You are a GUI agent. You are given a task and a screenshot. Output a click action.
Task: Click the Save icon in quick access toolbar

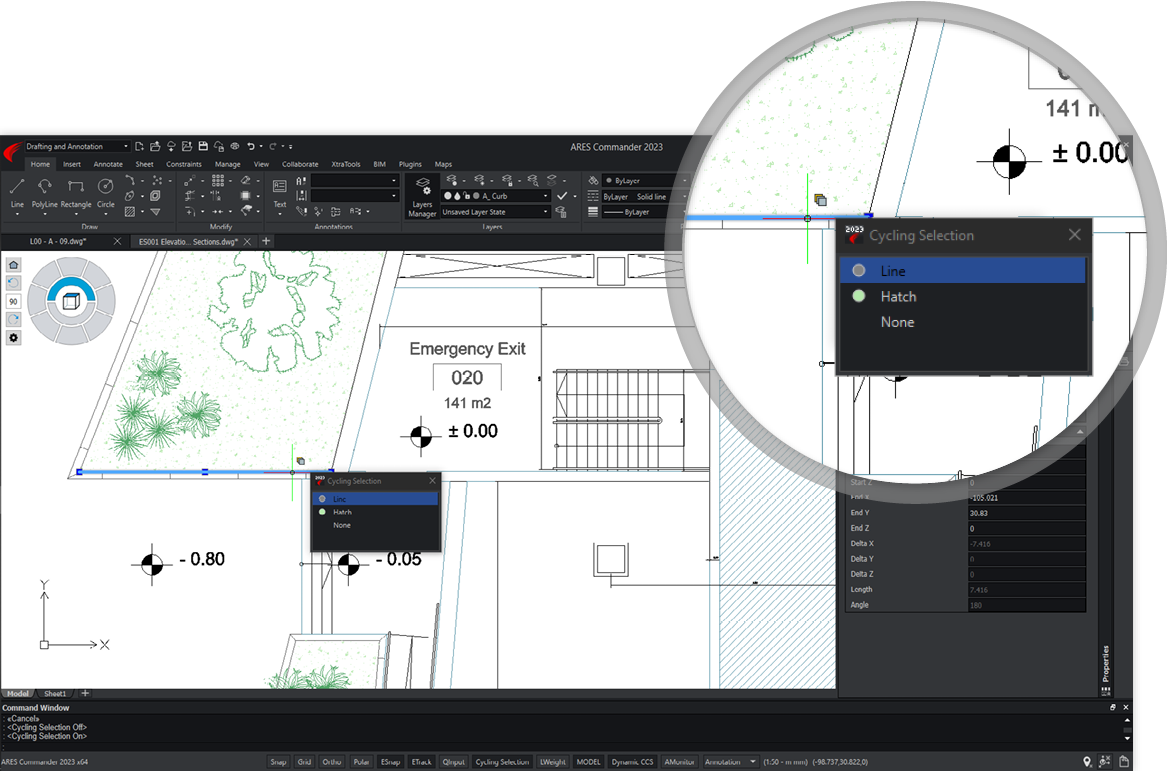202,147
